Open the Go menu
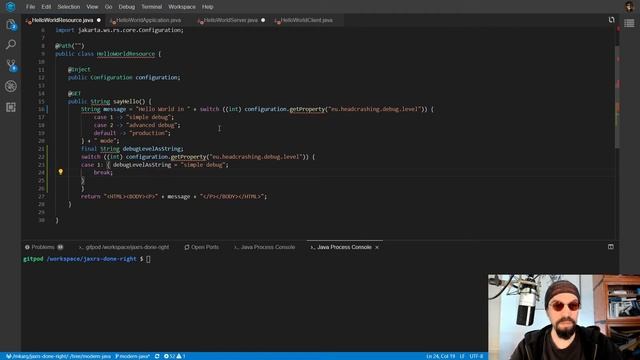 (x=108, y=7)
